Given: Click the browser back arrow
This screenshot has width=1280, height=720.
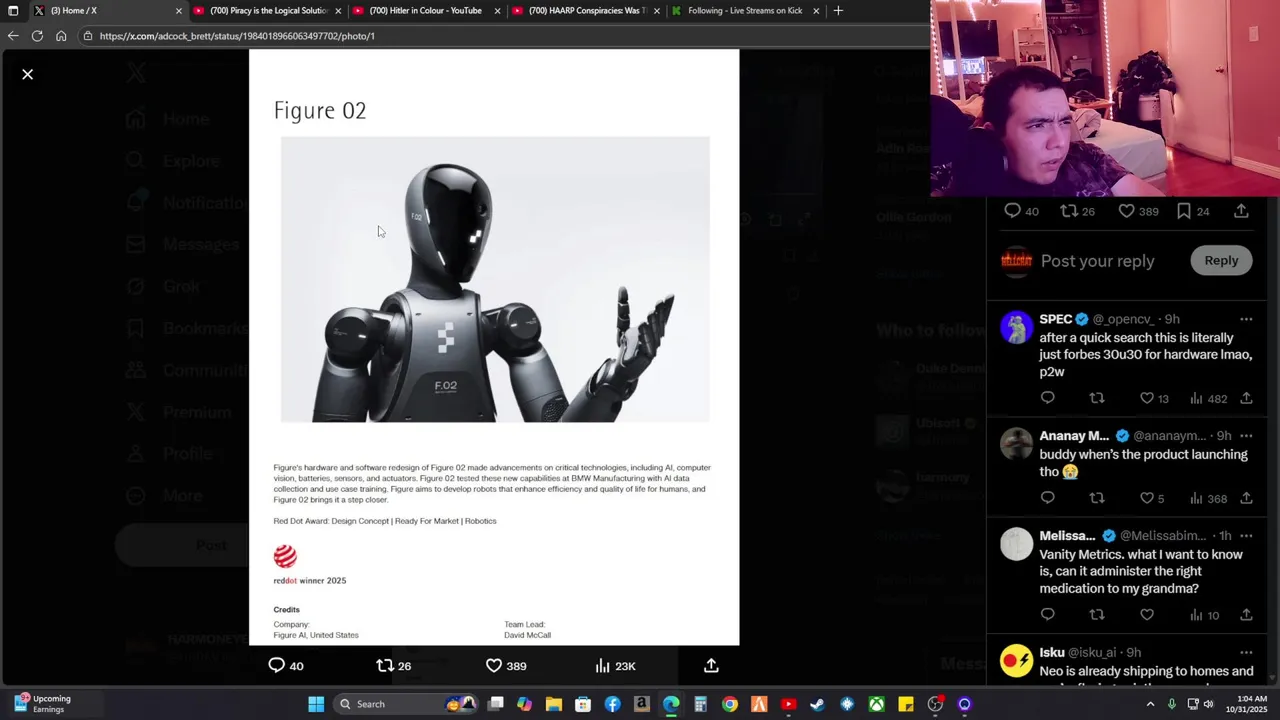Looking at the screenshot, I should click(12, 36).
